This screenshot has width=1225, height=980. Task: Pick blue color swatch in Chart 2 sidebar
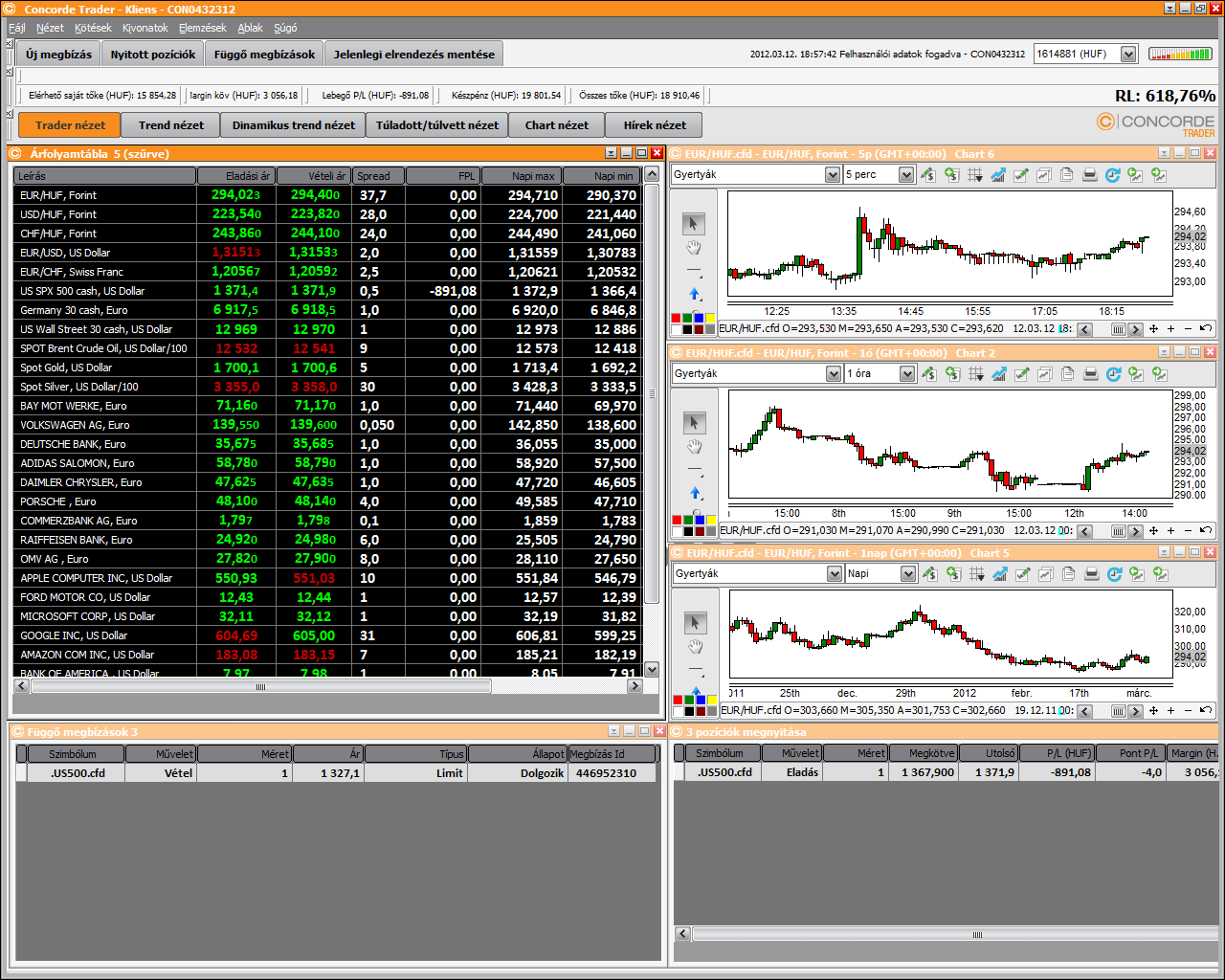[701, 520]
